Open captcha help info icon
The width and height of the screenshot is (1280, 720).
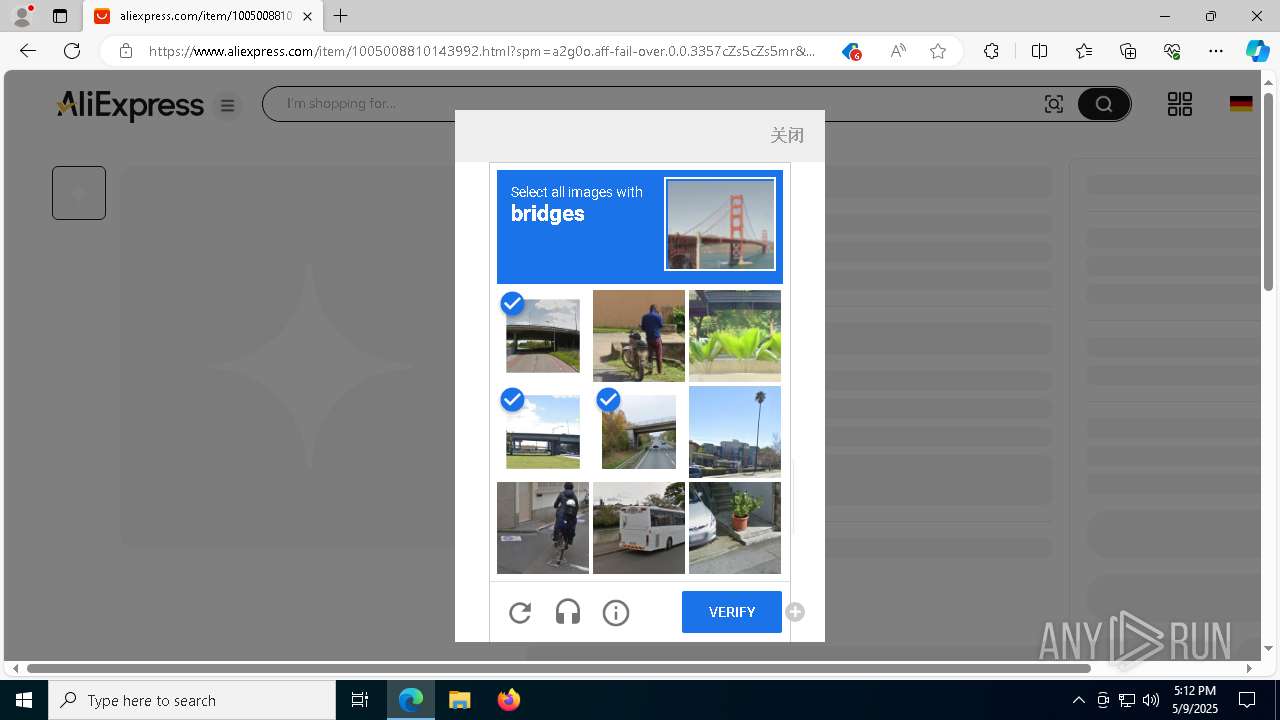616,612
